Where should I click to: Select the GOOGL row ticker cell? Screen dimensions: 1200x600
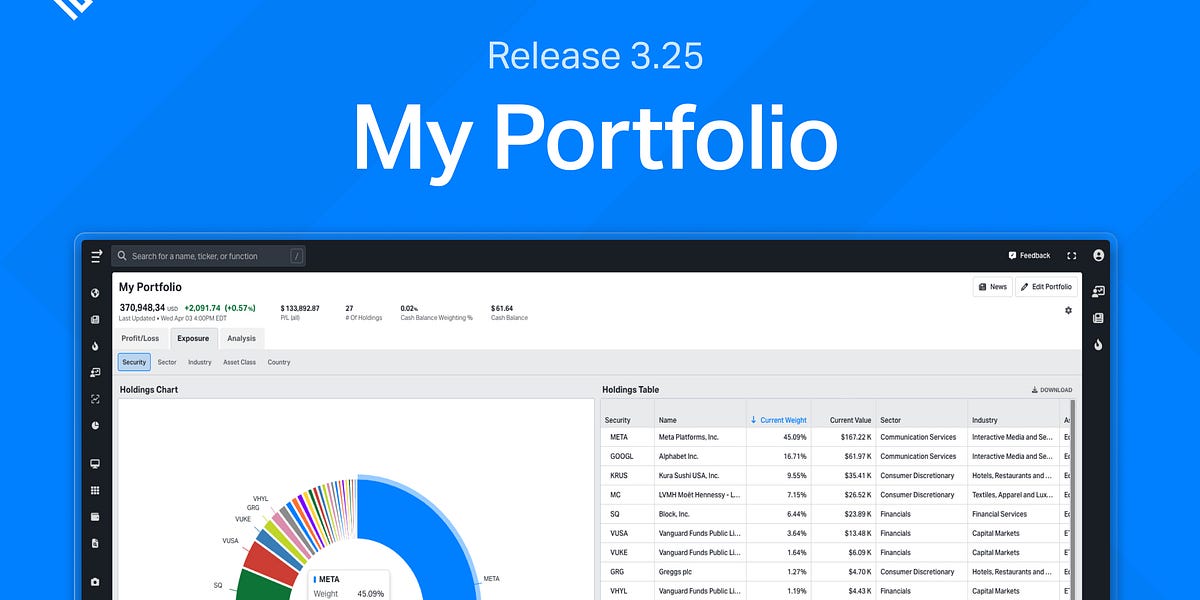point(628,456)
